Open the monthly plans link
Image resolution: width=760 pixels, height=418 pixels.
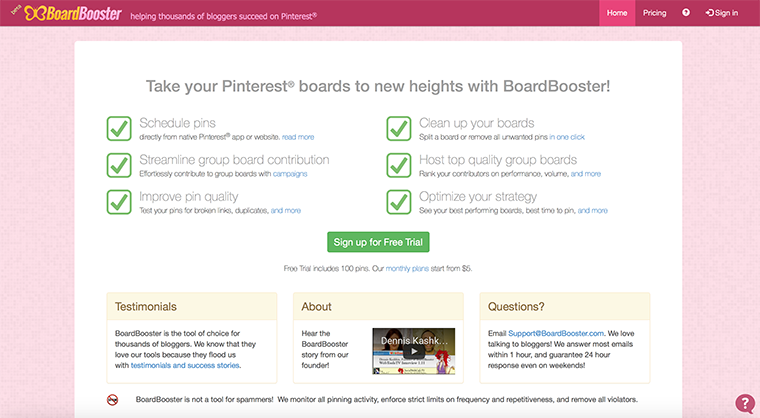(x=407, y=269)
